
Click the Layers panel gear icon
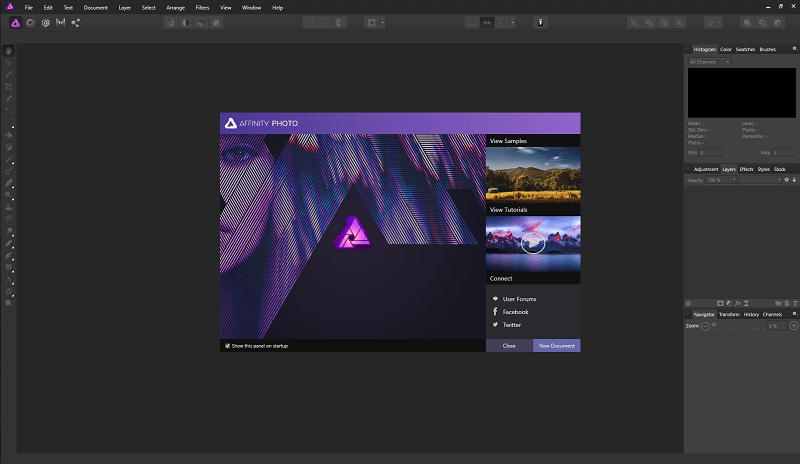(787, 180)
